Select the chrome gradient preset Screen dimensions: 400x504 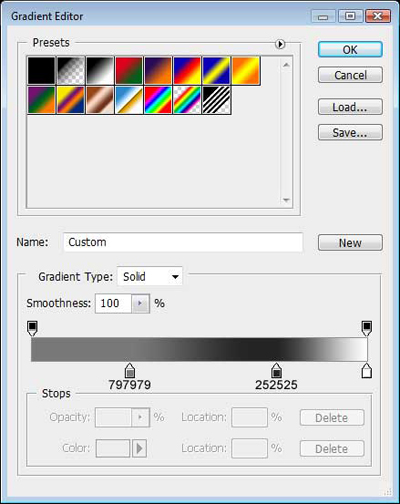click(129, 100)
